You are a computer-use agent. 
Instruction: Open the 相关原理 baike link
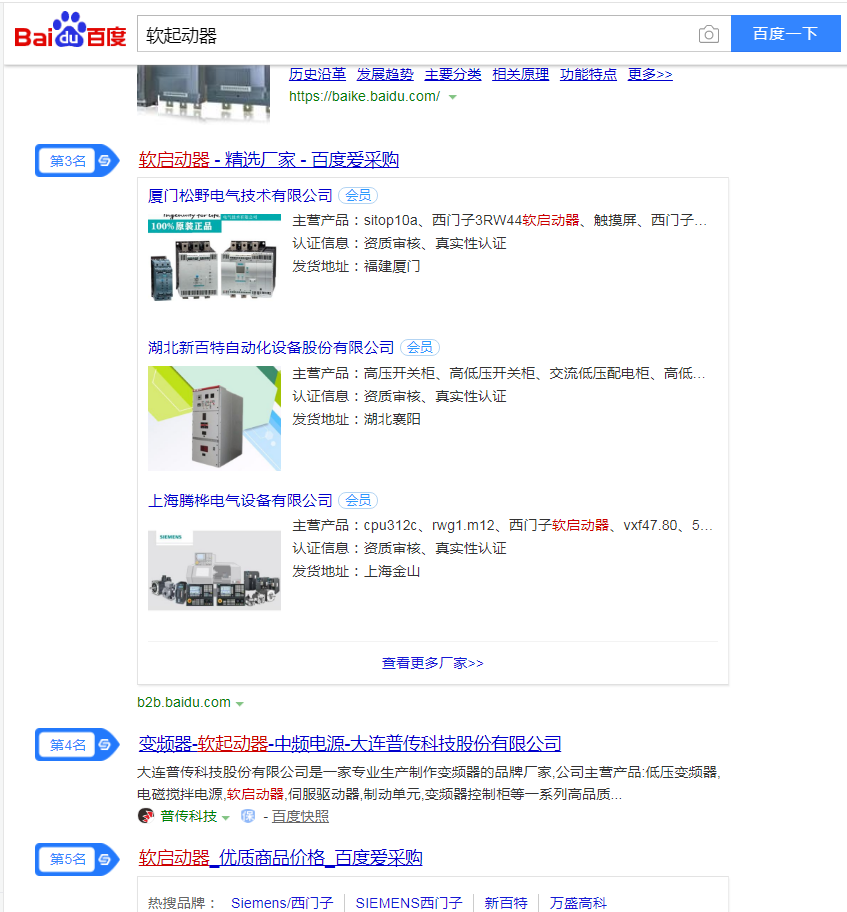(521, 74)
